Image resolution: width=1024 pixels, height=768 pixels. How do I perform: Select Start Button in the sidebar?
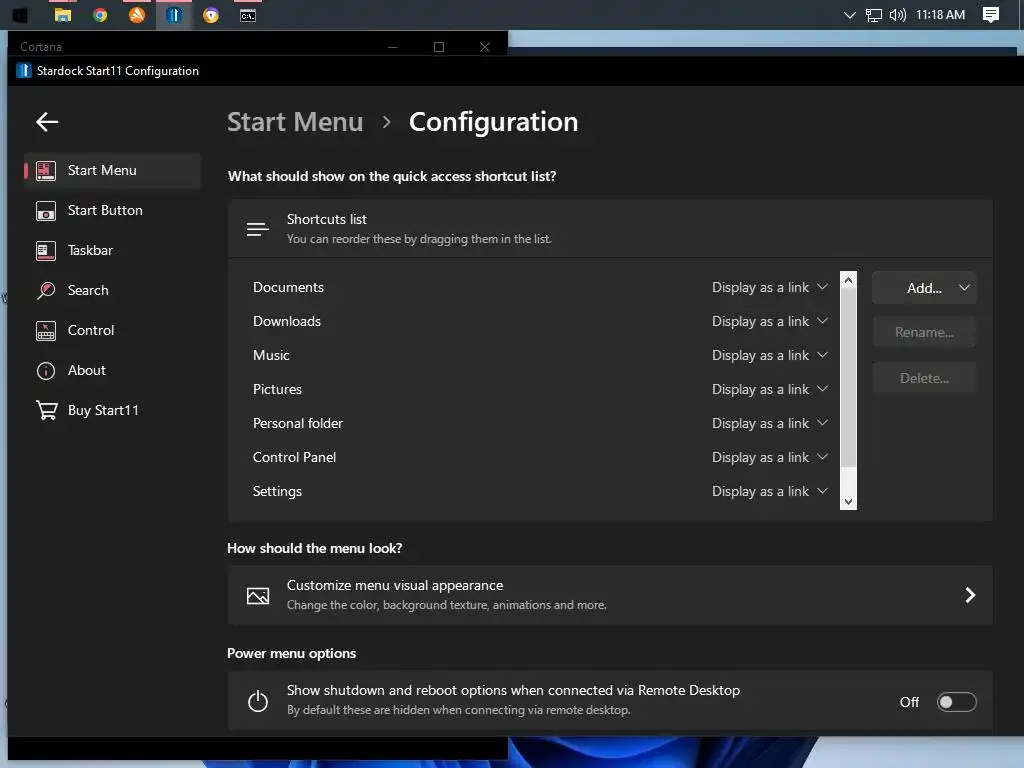(x=112, y=211)
